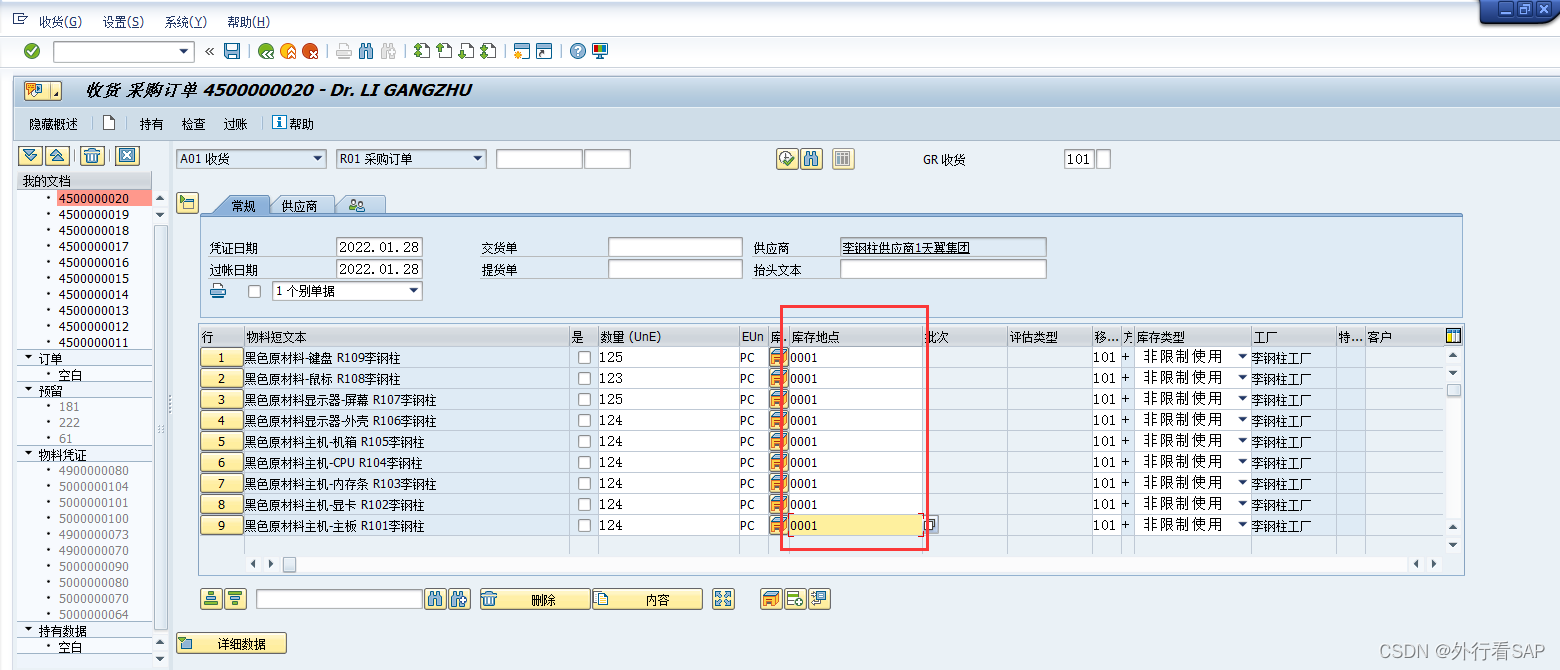
Task: Collapse the 持有数据 tree node
Action: point(28,630)
